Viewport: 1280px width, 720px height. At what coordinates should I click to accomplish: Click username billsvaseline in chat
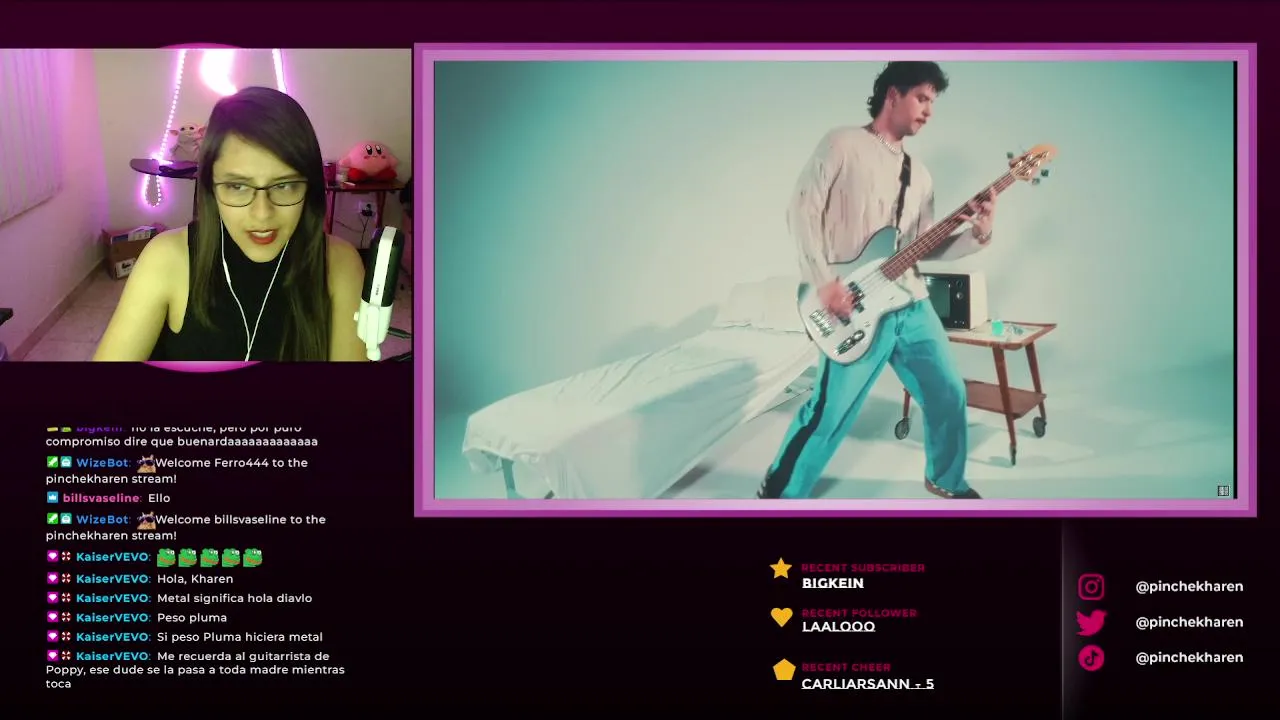(x=101, y=498)
